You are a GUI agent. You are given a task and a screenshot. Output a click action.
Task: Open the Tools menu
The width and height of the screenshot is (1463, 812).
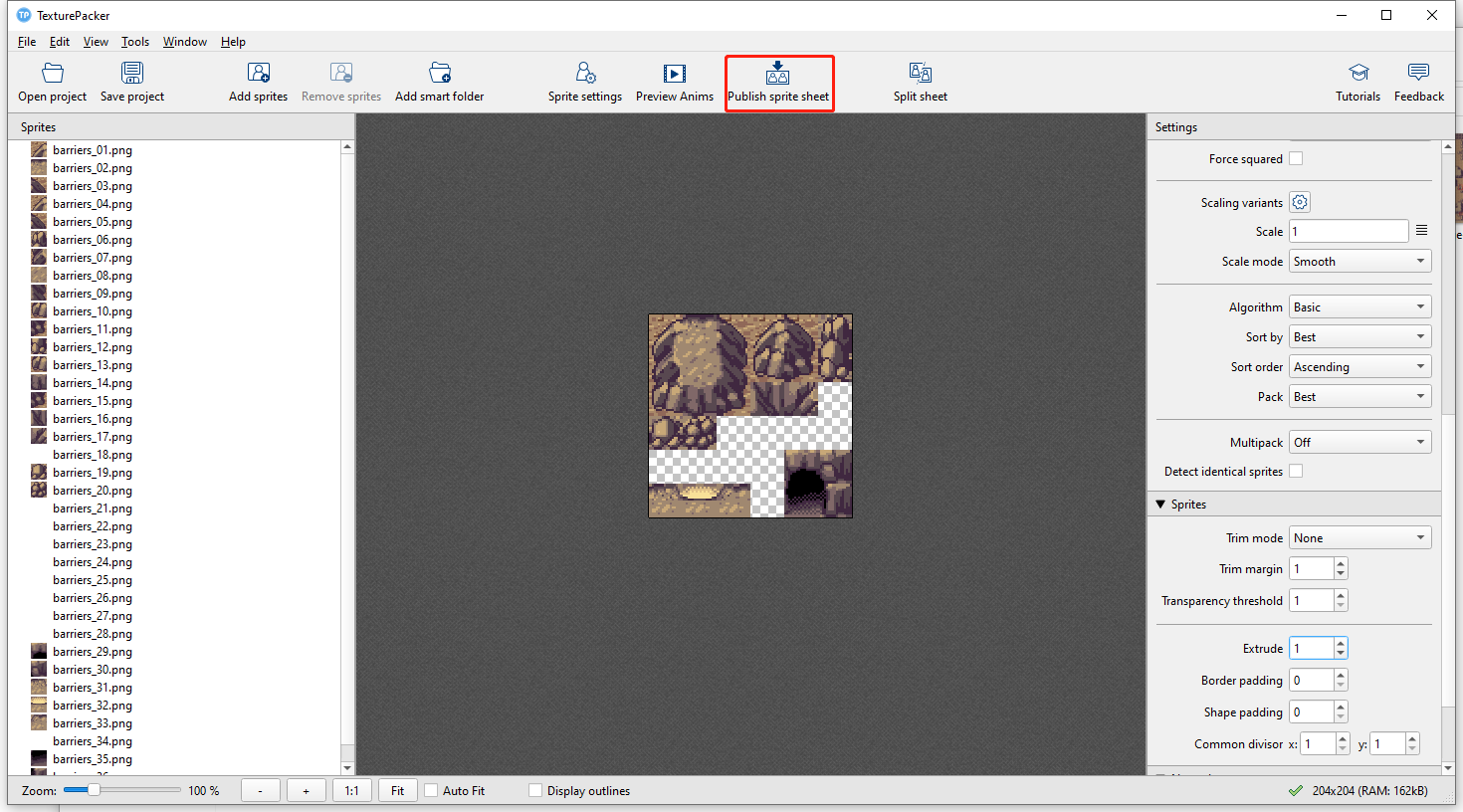[135, 42]
